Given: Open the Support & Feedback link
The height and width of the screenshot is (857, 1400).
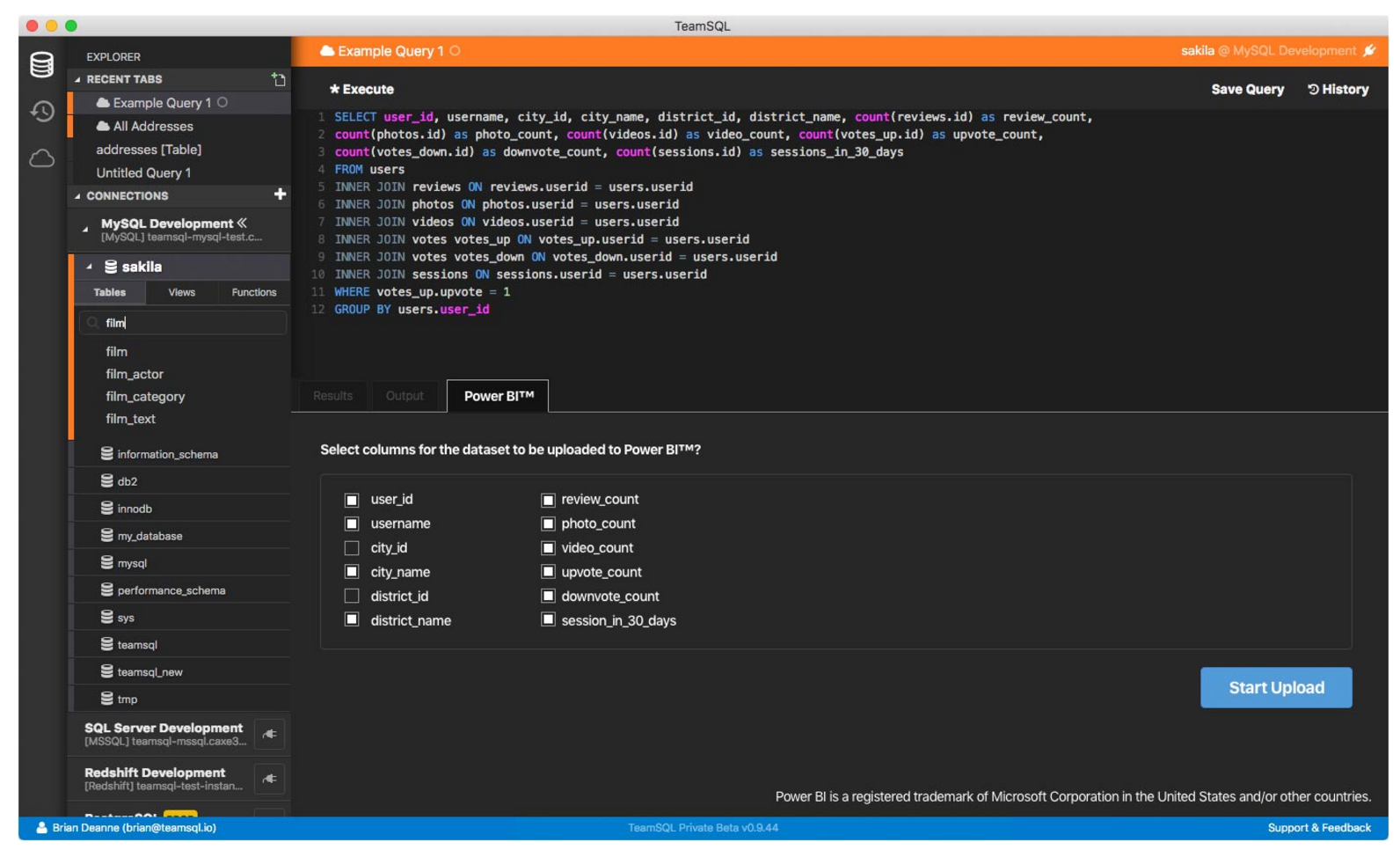Looking at the screenshot, I should click(1319, 828).
